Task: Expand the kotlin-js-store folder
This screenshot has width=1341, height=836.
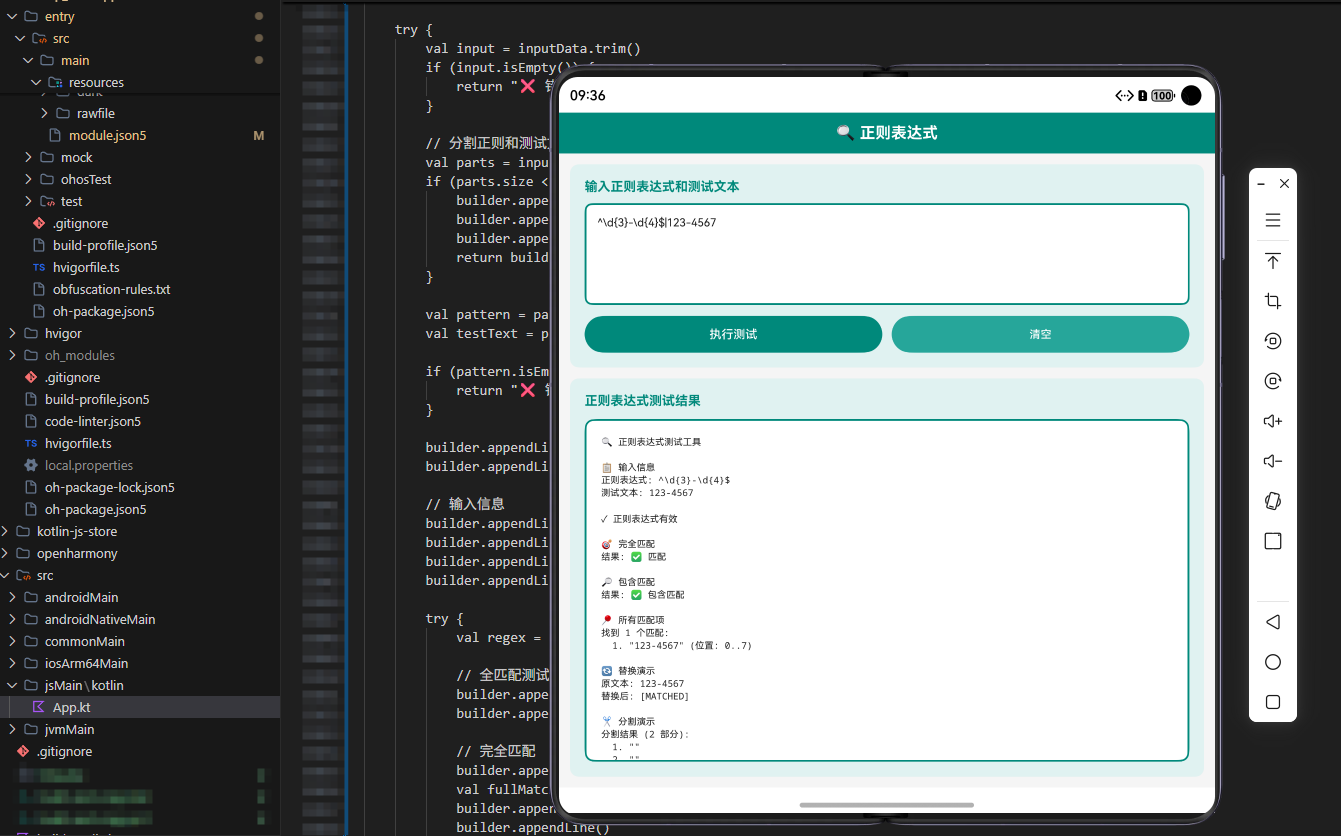Action: click(x=4, y=531)
